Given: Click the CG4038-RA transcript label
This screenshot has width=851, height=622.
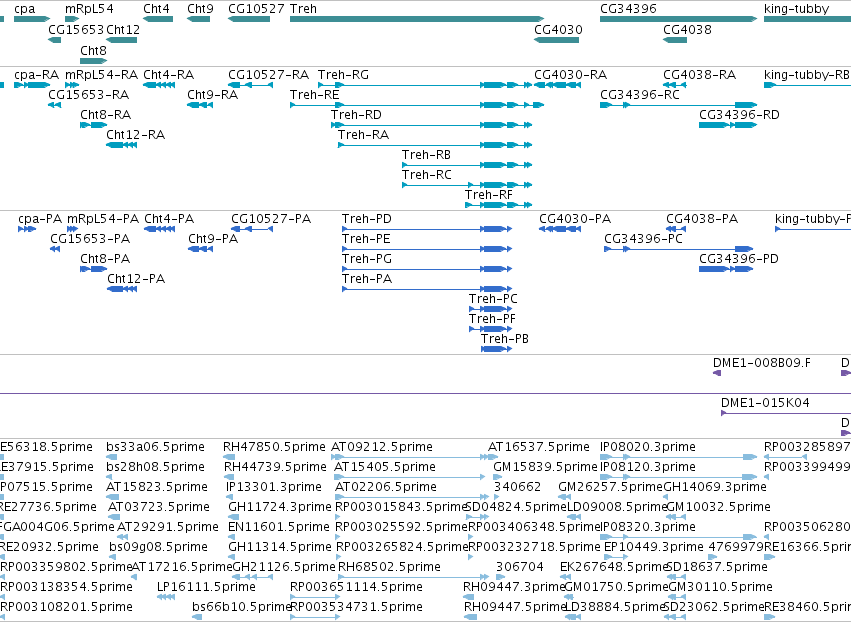Looking at the screenshot, I should click(700, 74).
